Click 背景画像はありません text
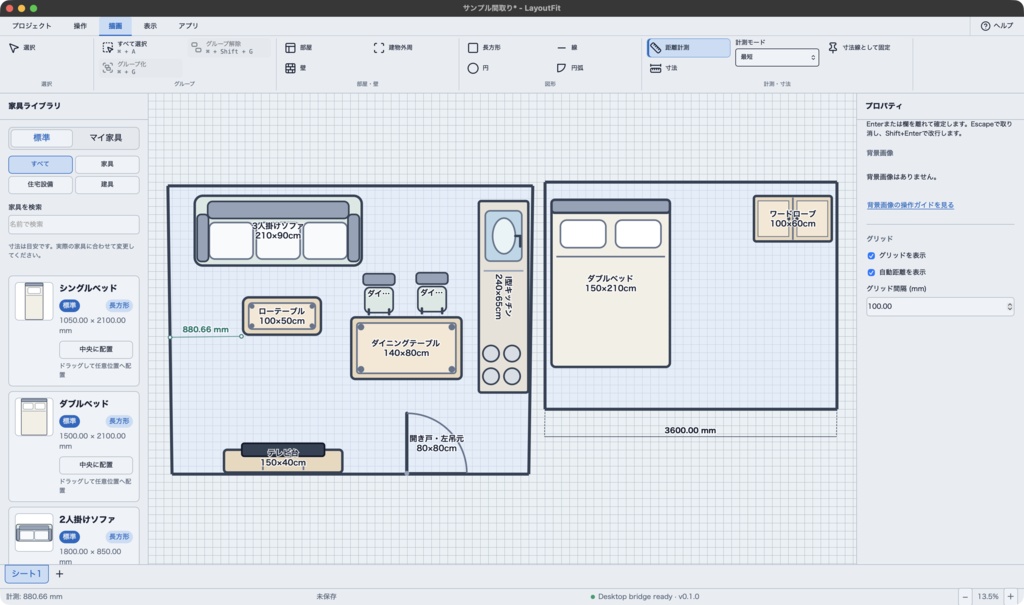1024x605 pixels. tap(902, 177)
